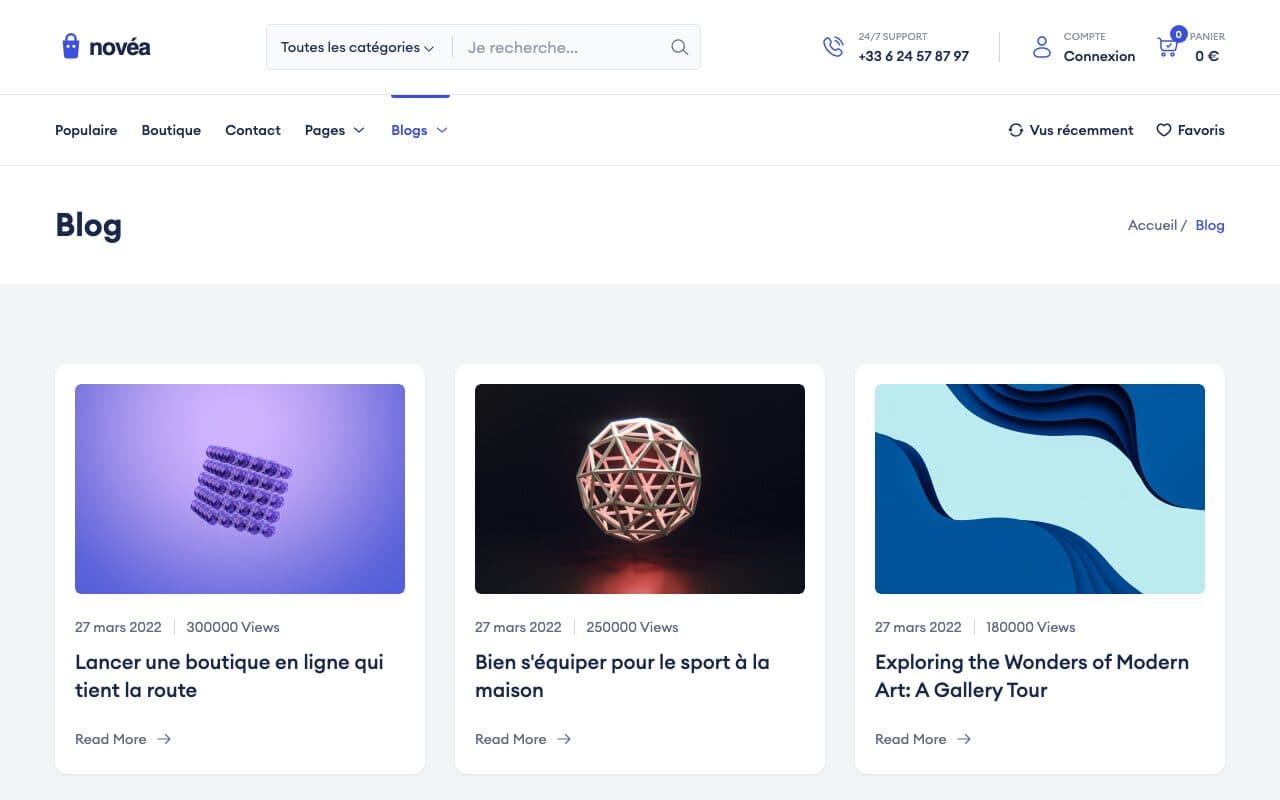
Task: Click the arrow icon of the Lancer une boutique post
Action: point(164,739)
